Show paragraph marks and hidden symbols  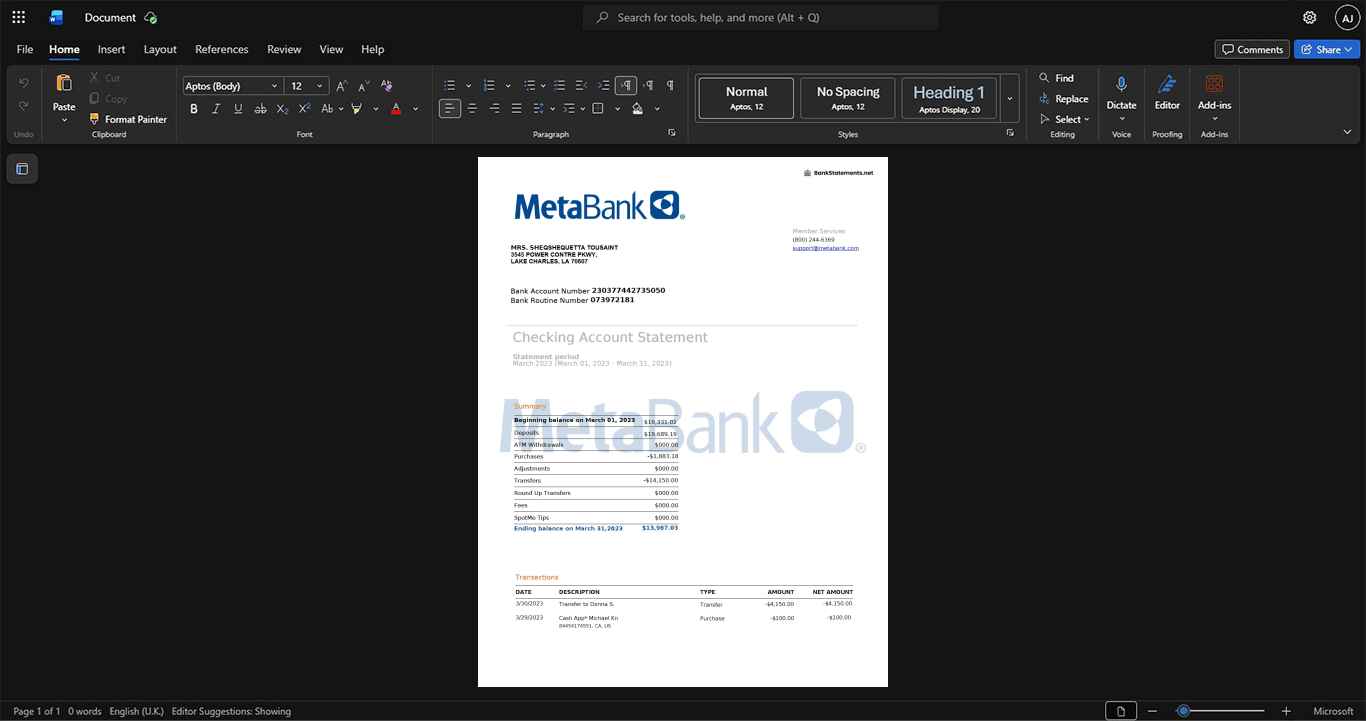(670, 86)
